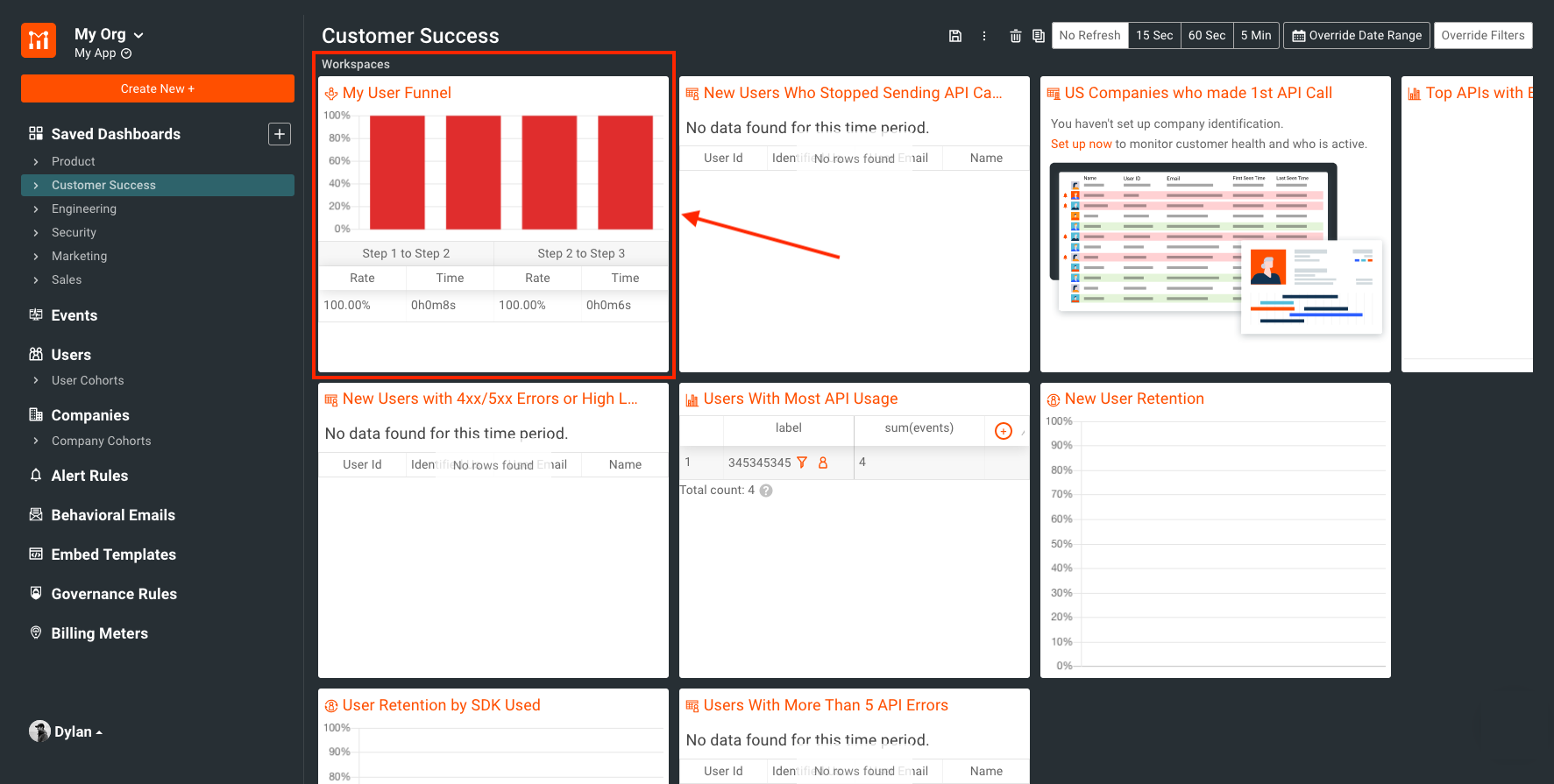This screenshot has width=1554, height=784.
Task: Set refresh to 60 Sec
Action: point(1207,35)
